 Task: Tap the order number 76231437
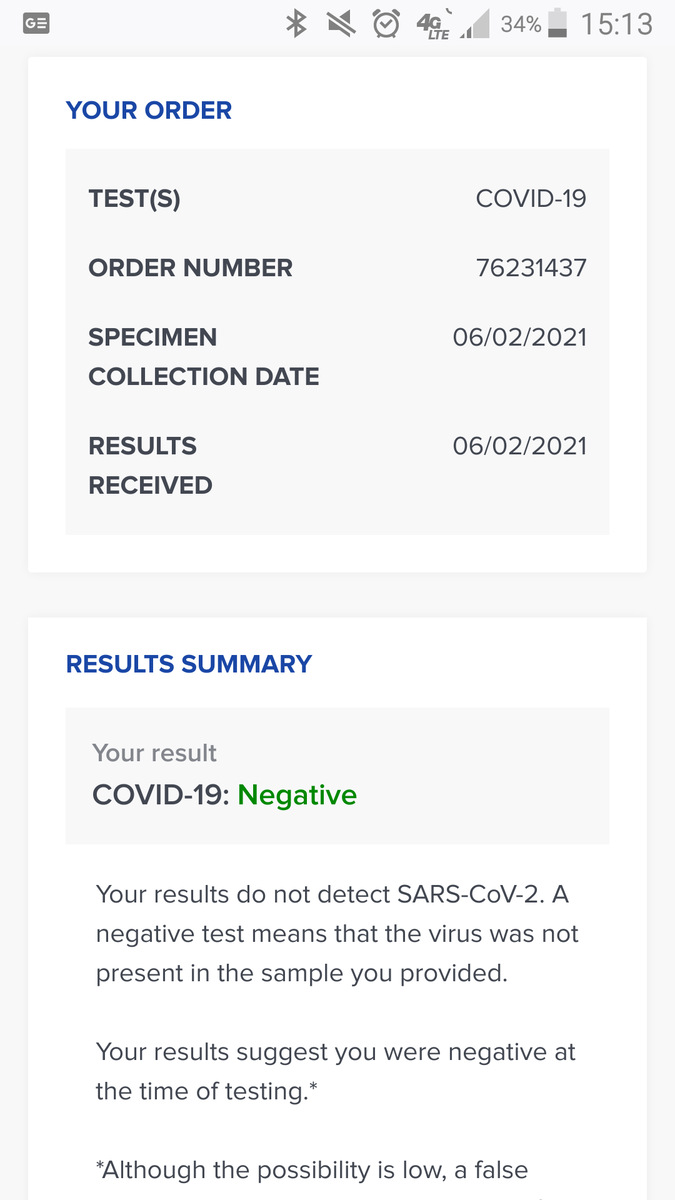click(x=531, y=268)
